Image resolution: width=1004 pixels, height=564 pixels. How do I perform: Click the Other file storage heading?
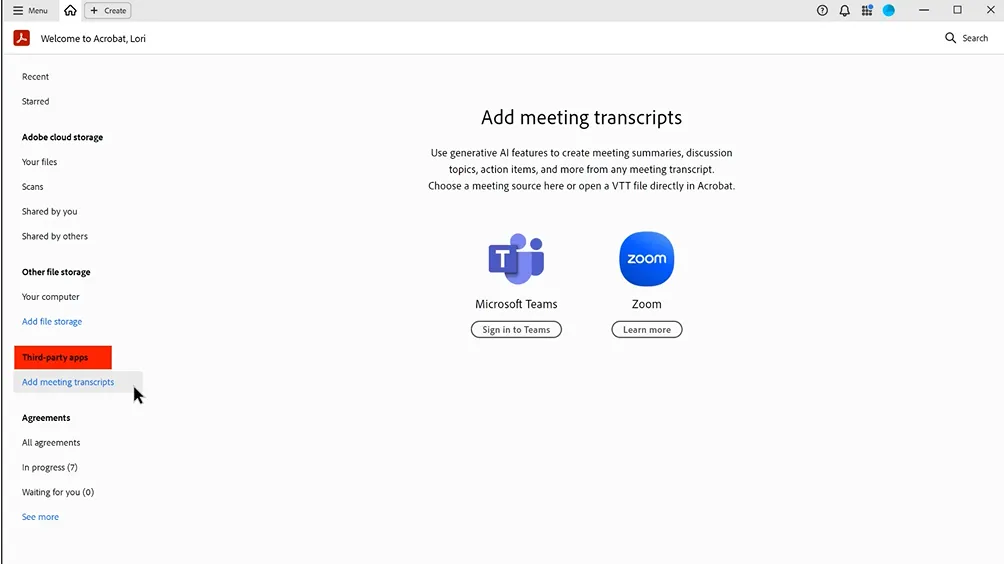click(56, 272)
